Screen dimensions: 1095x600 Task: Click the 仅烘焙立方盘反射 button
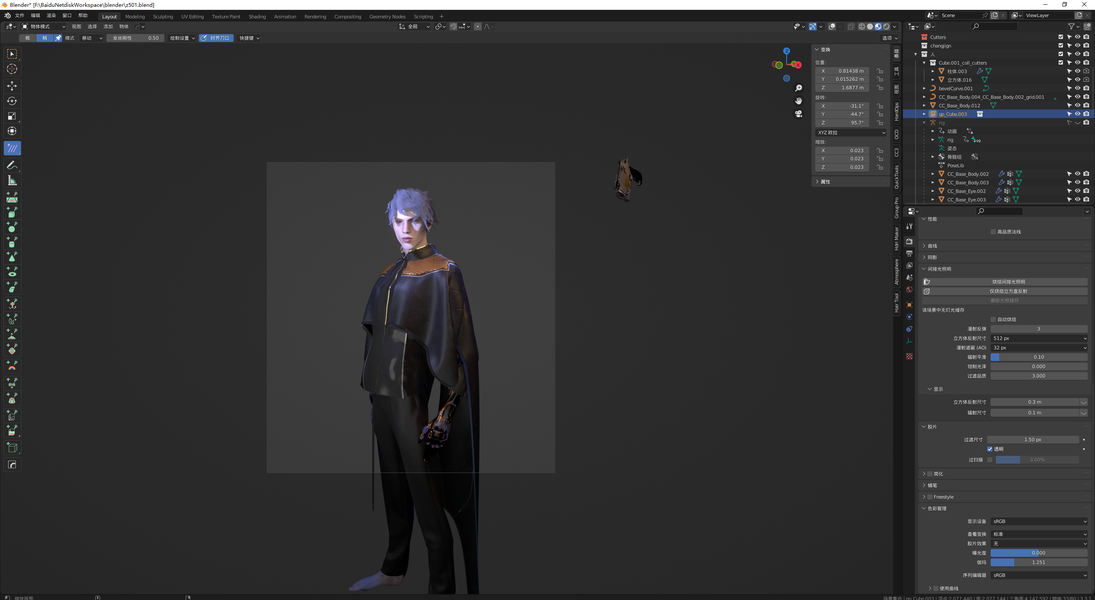[1004, 291]
